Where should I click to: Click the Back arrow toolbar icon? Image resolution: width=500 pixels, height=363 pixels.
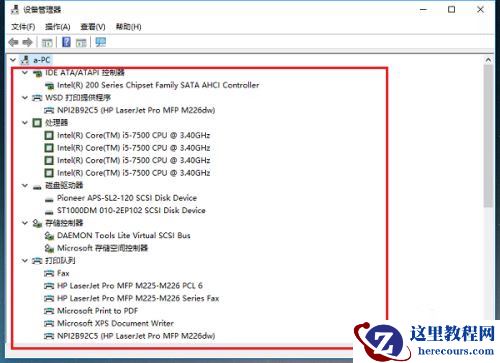coord(13,42)
